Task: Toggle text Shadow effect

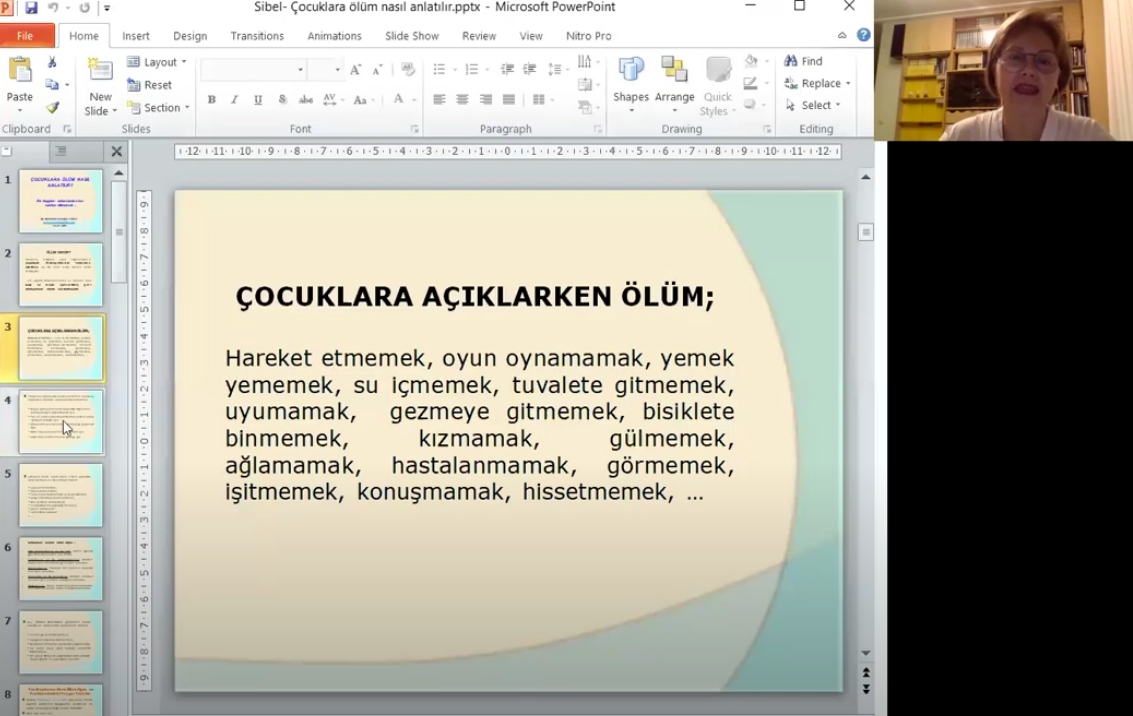Action: click(282, 100)
